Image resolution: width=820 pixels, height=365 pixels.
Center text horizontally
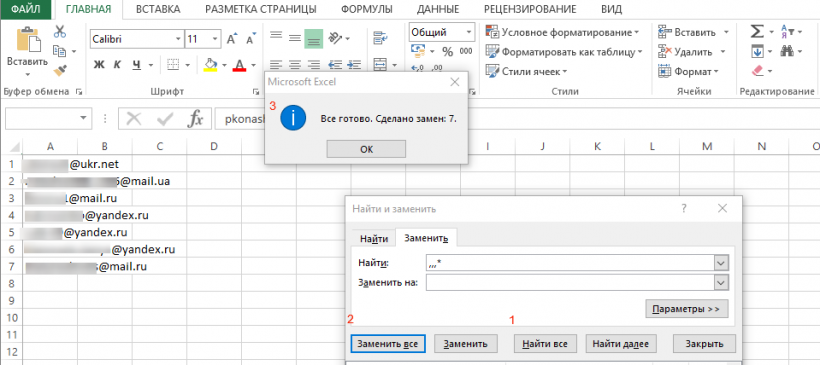pos(294,65)
